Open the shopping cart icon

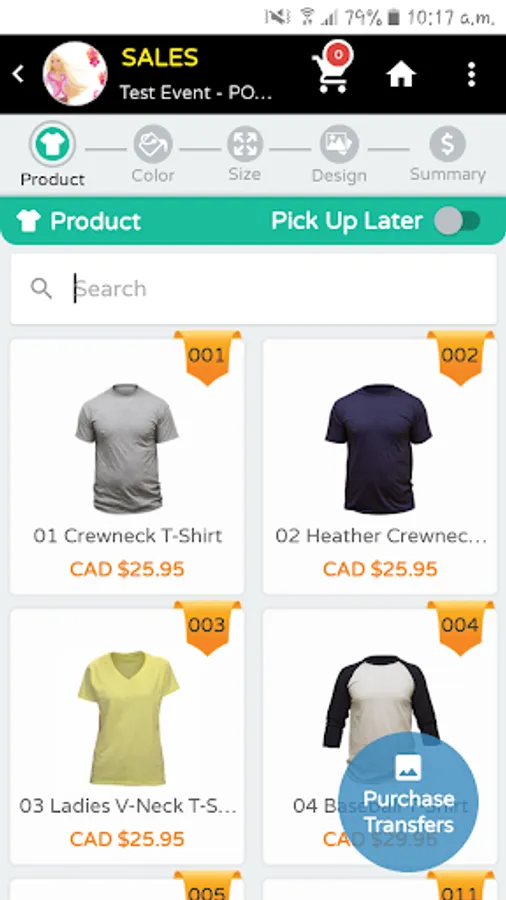[332, 69]
